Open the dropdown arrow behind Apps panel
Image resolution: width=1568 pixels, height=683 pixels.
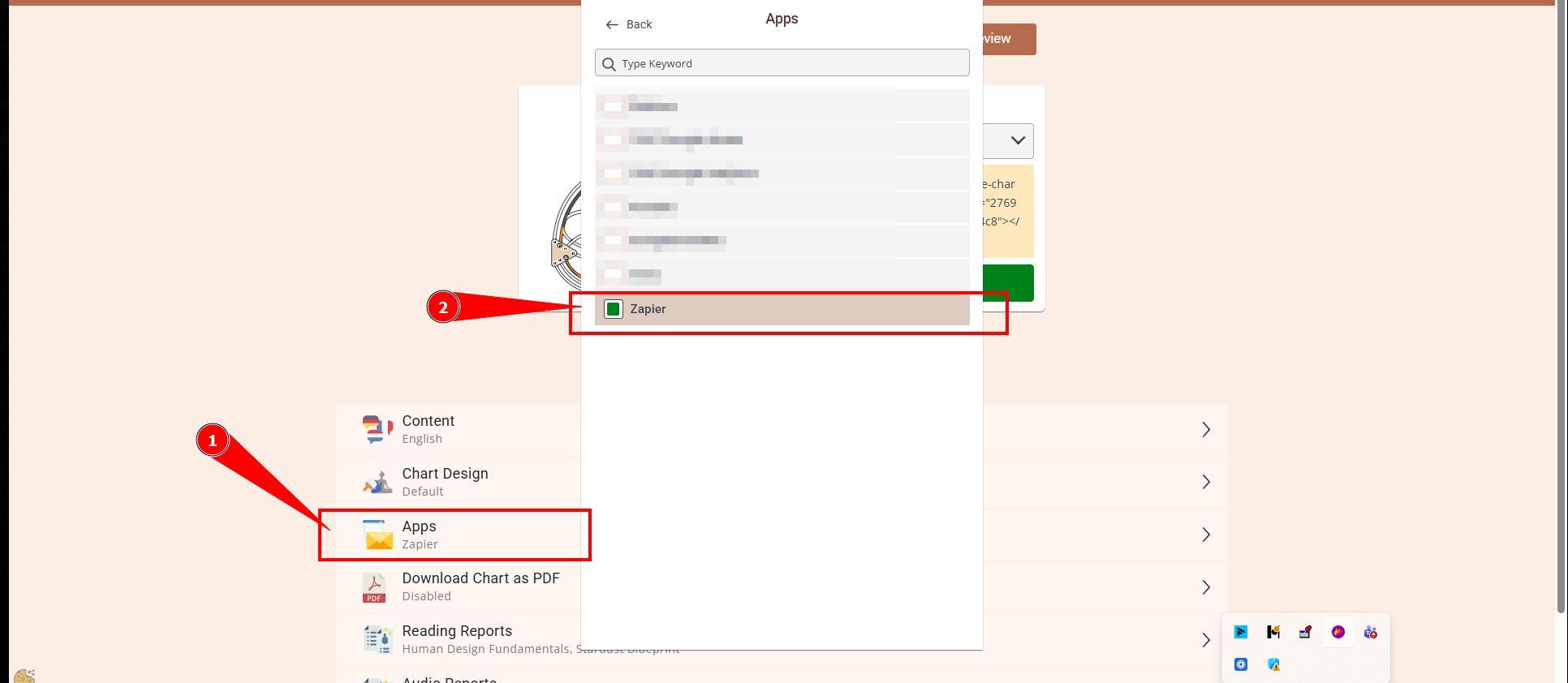[1017, 140]
